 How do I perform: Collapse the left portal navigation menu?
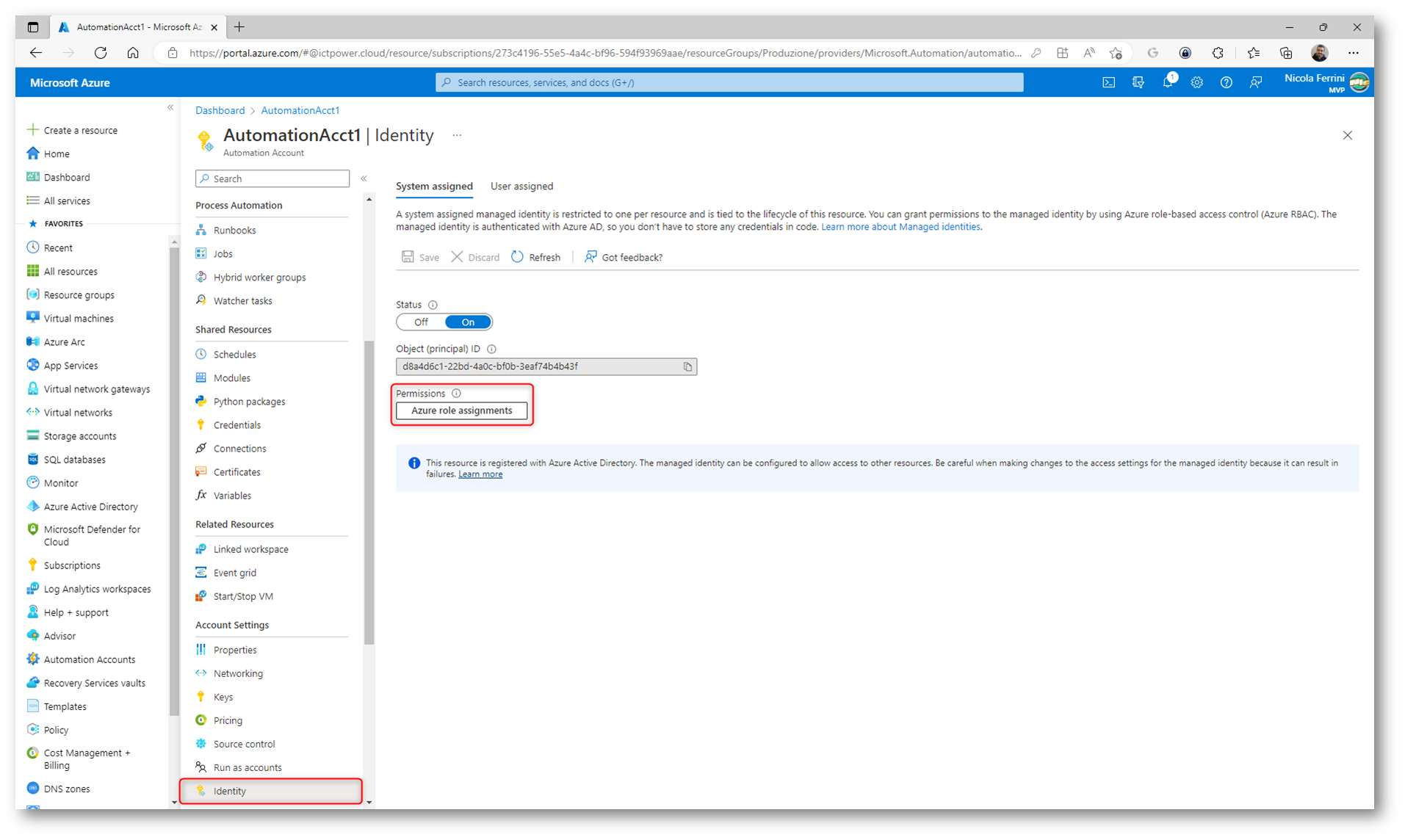(x=170, y=108)
